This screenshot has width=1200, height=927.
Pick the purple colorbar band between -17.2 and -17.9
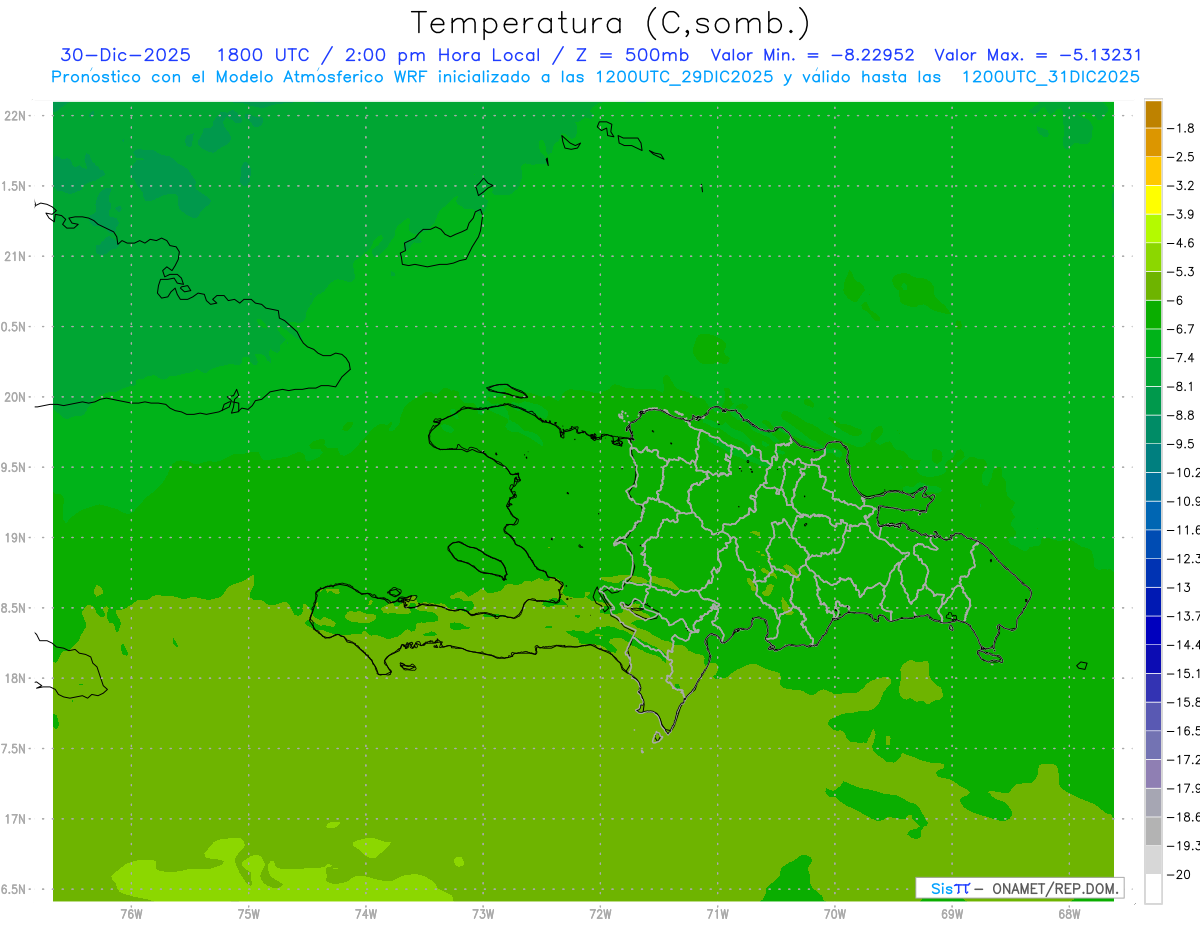pyautogui.click(x=1153, y=774)
